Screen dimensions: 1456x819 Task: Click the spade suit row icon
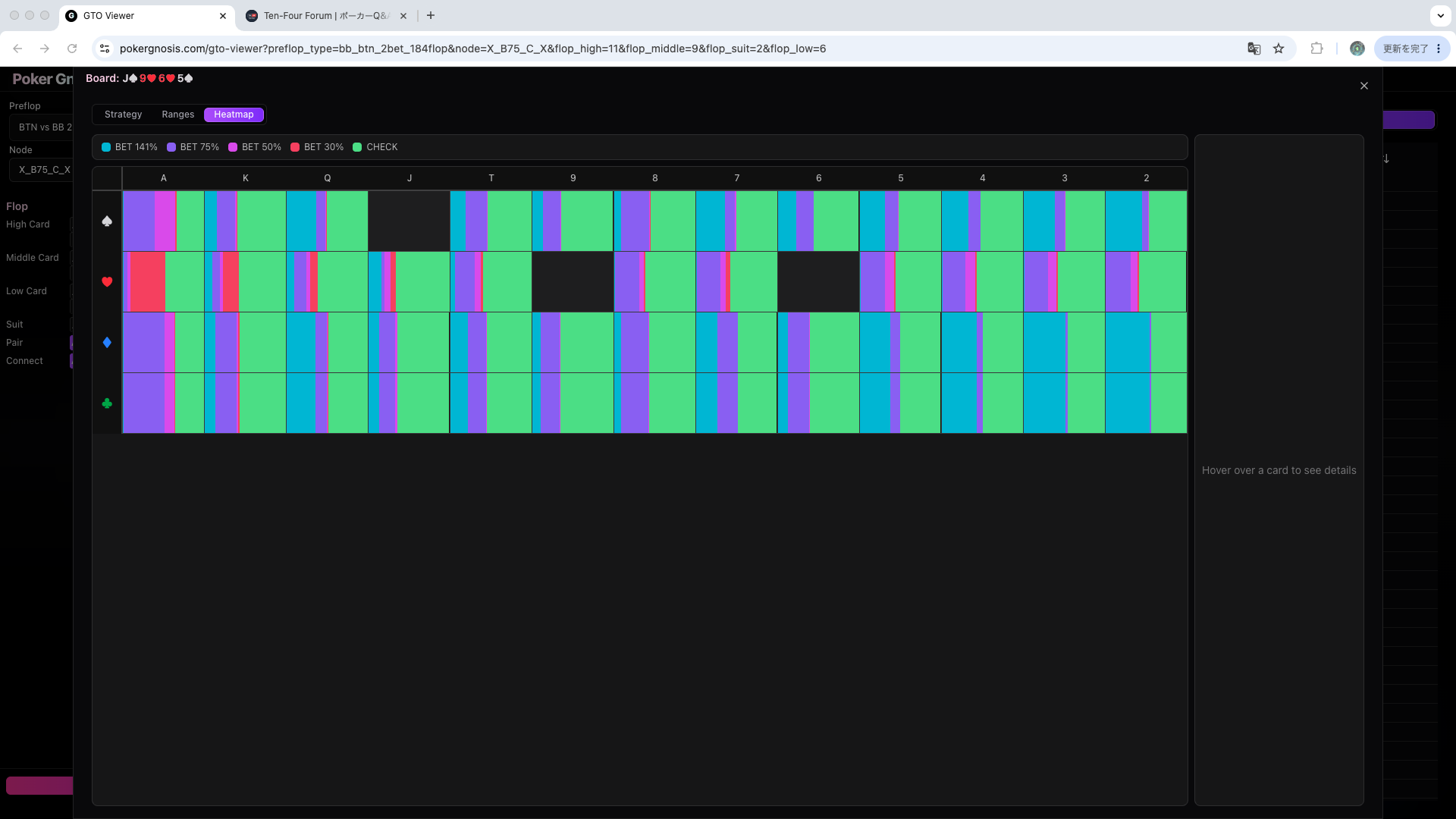107,221
